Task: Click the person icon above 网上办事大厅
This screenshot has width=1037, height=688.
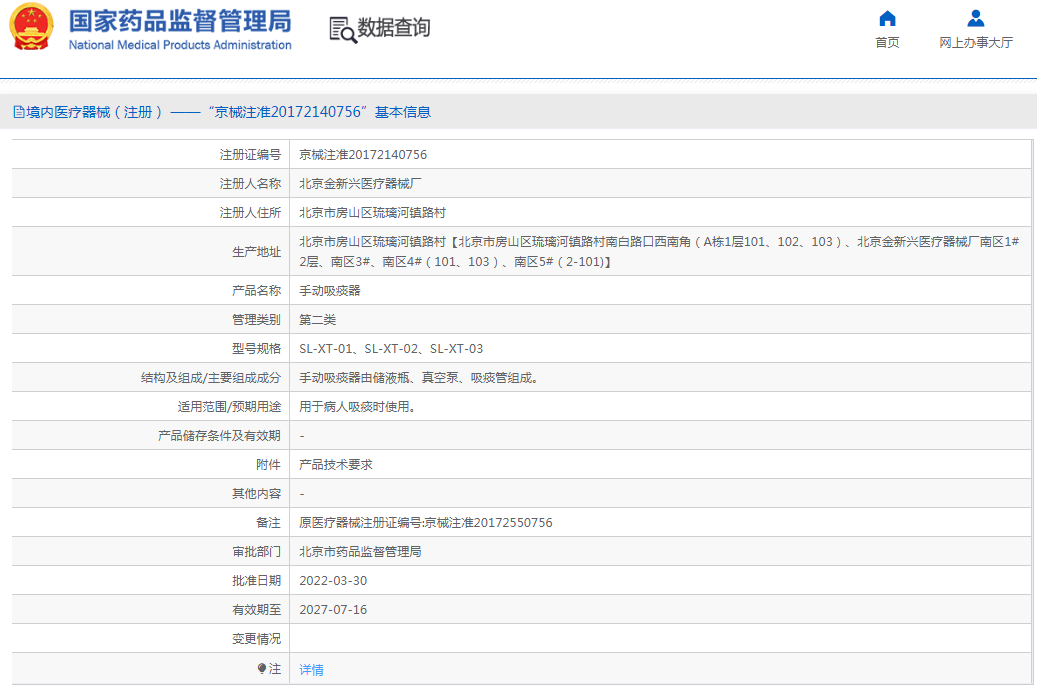Action: tap(976, 19)
